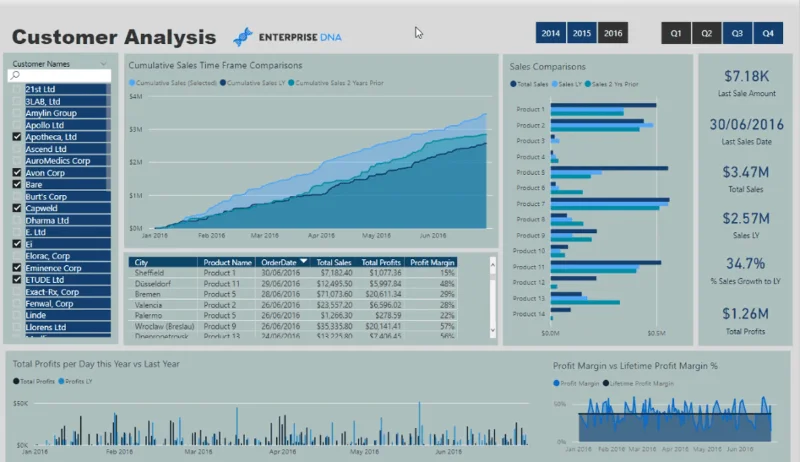Sort table by Total Sales header
Image resolution: width=800 pixels, height=462 pixels.
[x=334, y=262]
